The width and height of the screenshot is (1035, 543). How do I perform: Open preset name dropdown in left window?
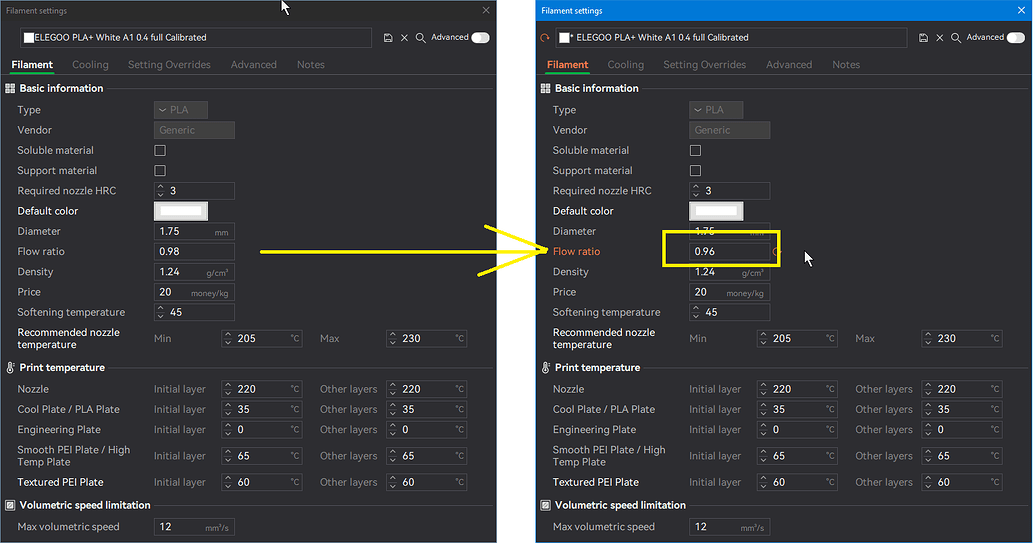point(196,38)
